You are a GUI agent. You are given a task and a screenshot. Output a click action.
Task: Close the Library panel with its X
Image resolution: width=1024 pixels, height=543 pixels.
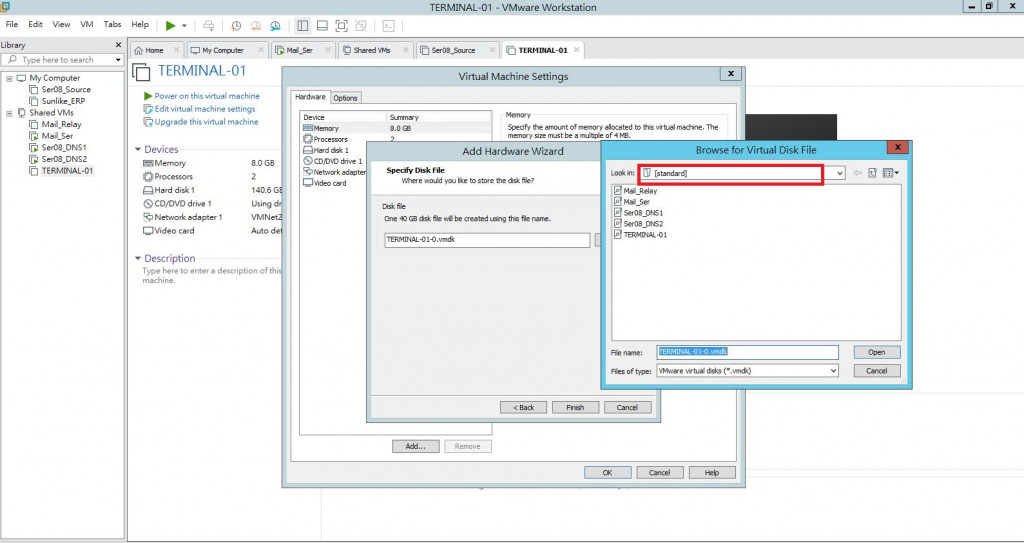pyautogui.click(x=118, y=45)
